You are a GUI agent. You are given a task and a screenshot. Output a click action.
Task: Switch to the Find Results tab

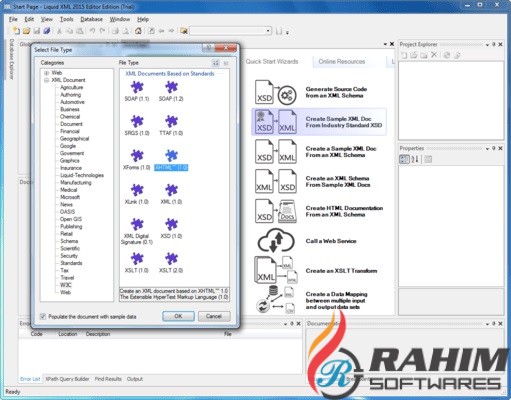pyautogui.click(x=108, y=379)
